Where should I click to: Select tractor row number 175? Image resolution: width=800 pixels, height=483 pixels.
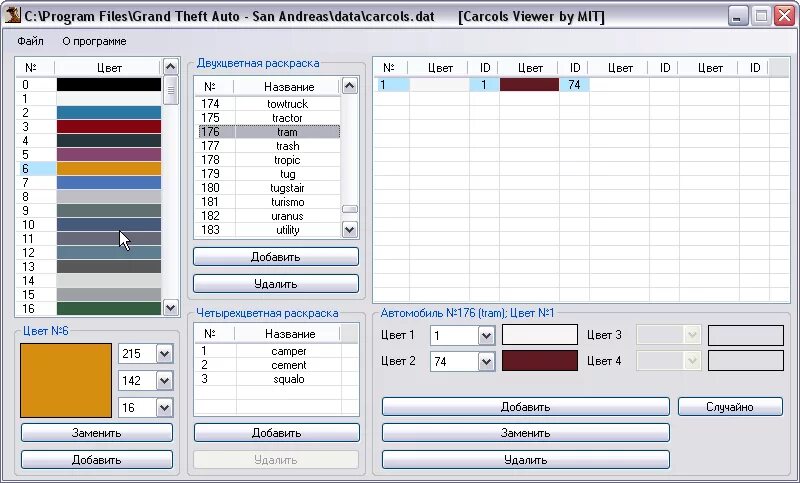[268, 118]
